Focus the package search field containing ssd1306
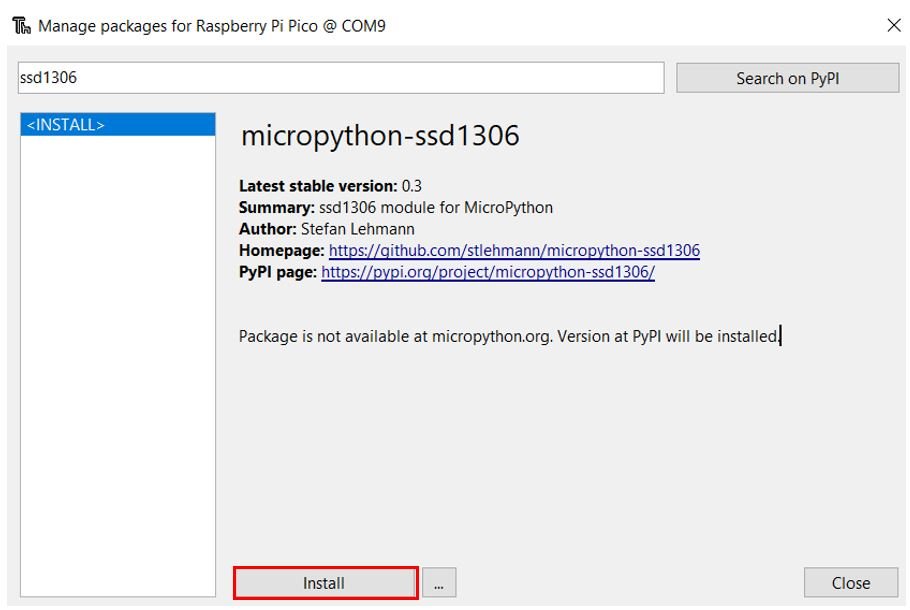Screen dimensions: 910x610 point(341,78)
